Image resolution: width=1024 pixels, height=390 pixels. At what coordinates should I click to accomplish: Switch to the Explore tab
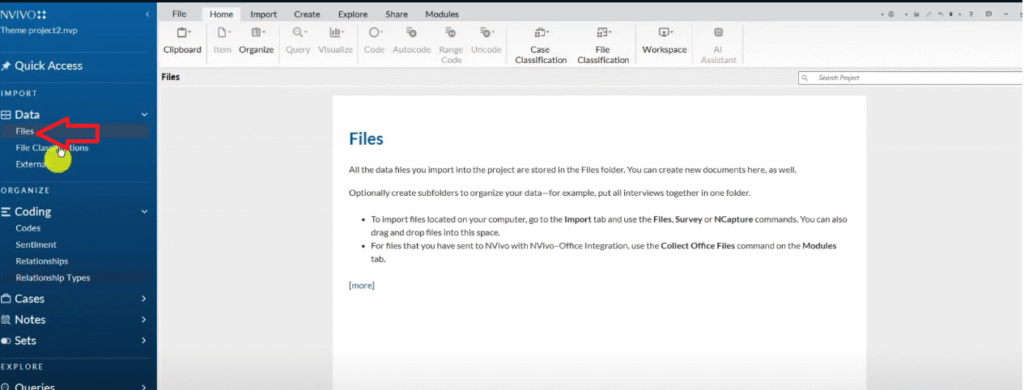[353, 14]
